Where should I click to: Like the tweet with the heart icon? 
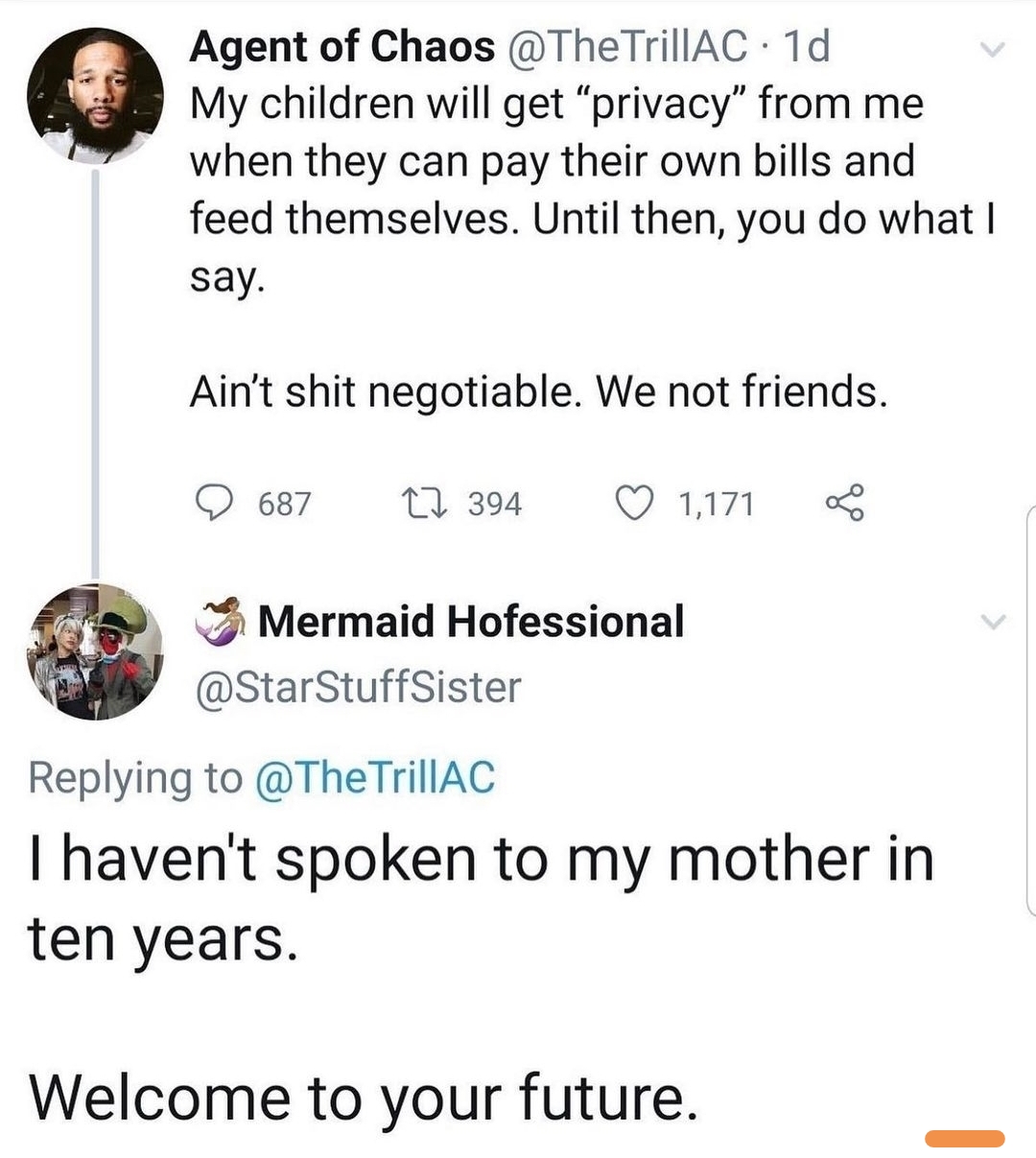(x=632, y=503)
